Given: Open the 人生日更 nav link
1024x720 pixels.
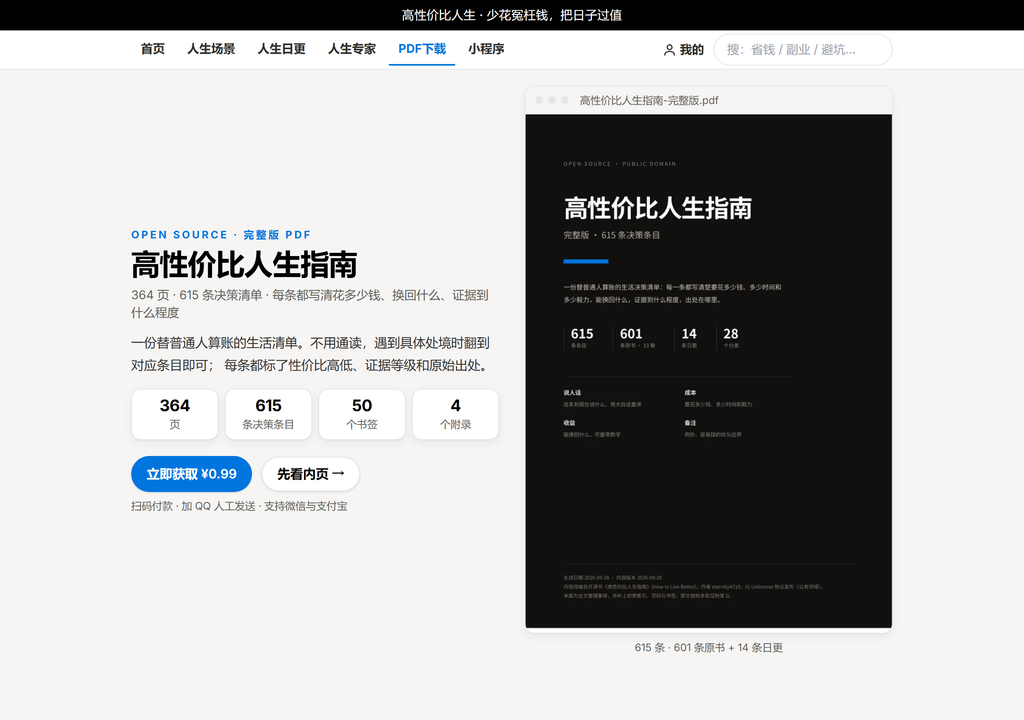Looking at the screenshot, I should coord(281,49).
